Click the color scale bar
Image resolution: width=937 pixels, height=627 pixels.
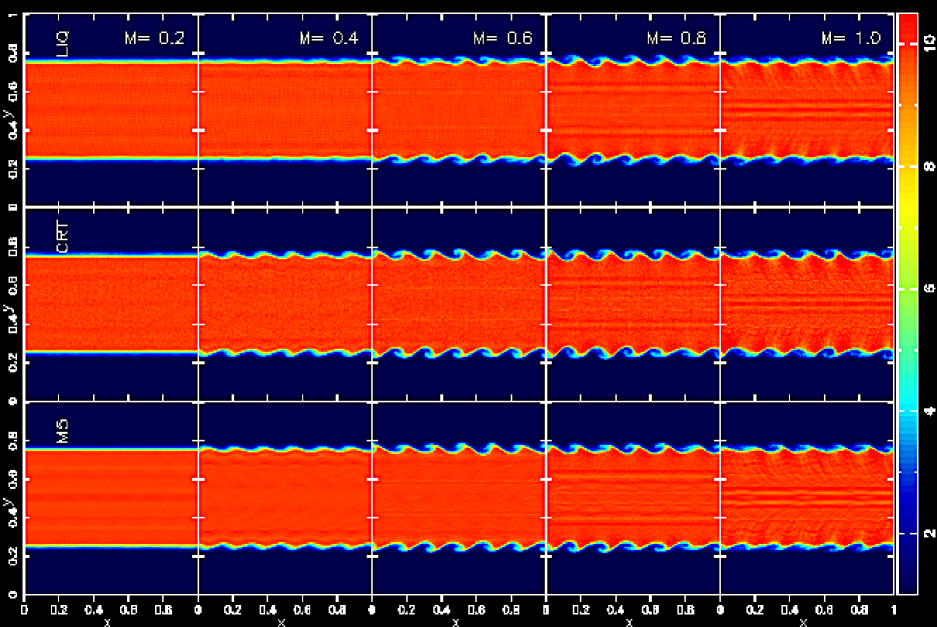pyautogui.click(x=908, y=304)
